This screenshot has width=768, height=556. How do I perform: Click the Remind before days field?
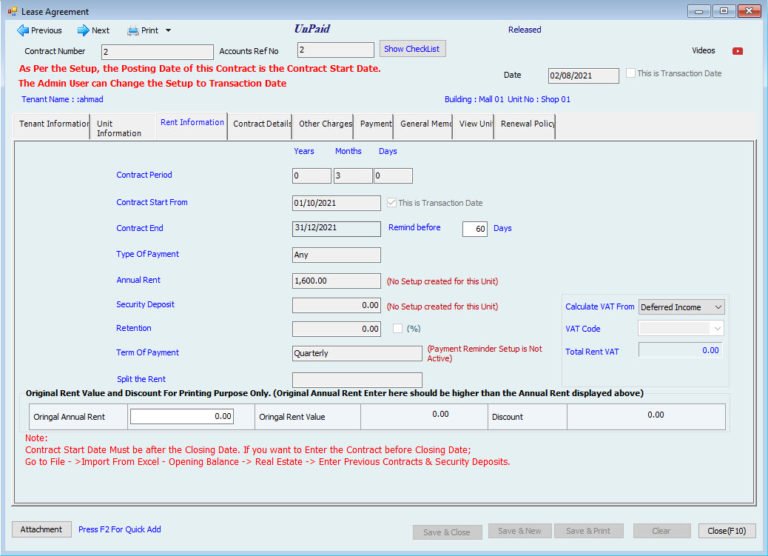pos(475,229)
